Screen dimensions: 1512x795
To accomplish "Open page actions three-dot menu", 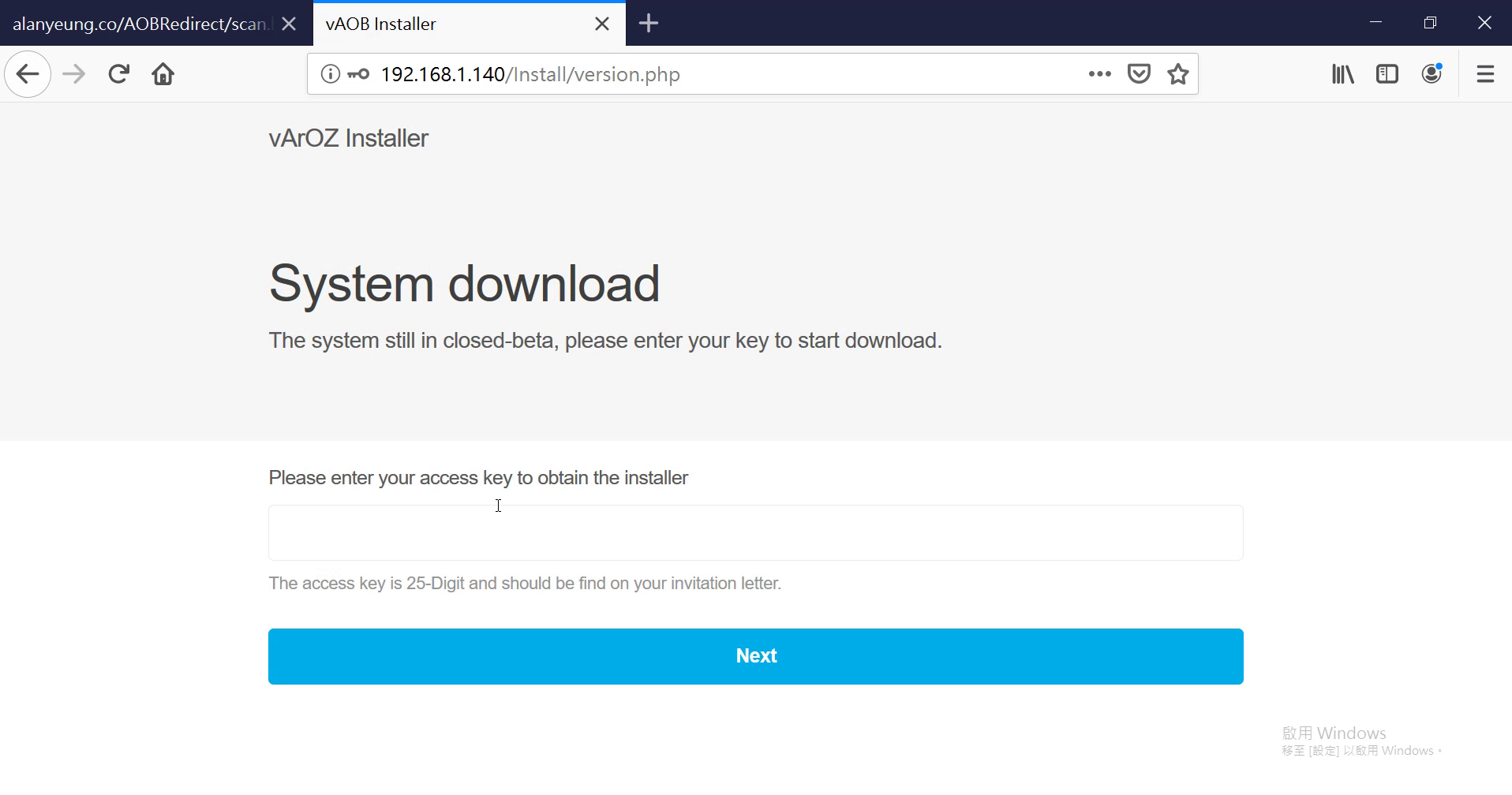I will (1099, 74).
